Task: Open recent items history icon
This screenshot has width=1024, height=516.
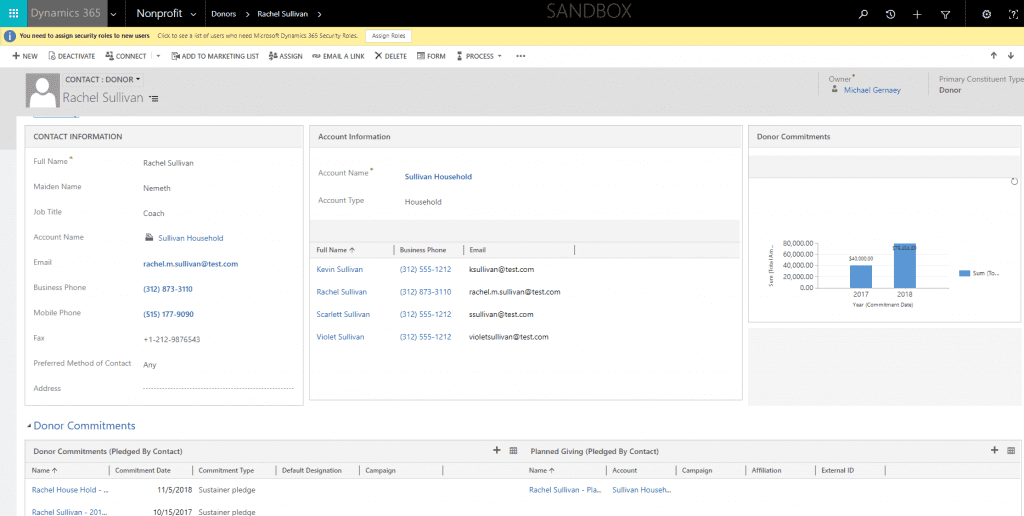Action: [890, 14]
